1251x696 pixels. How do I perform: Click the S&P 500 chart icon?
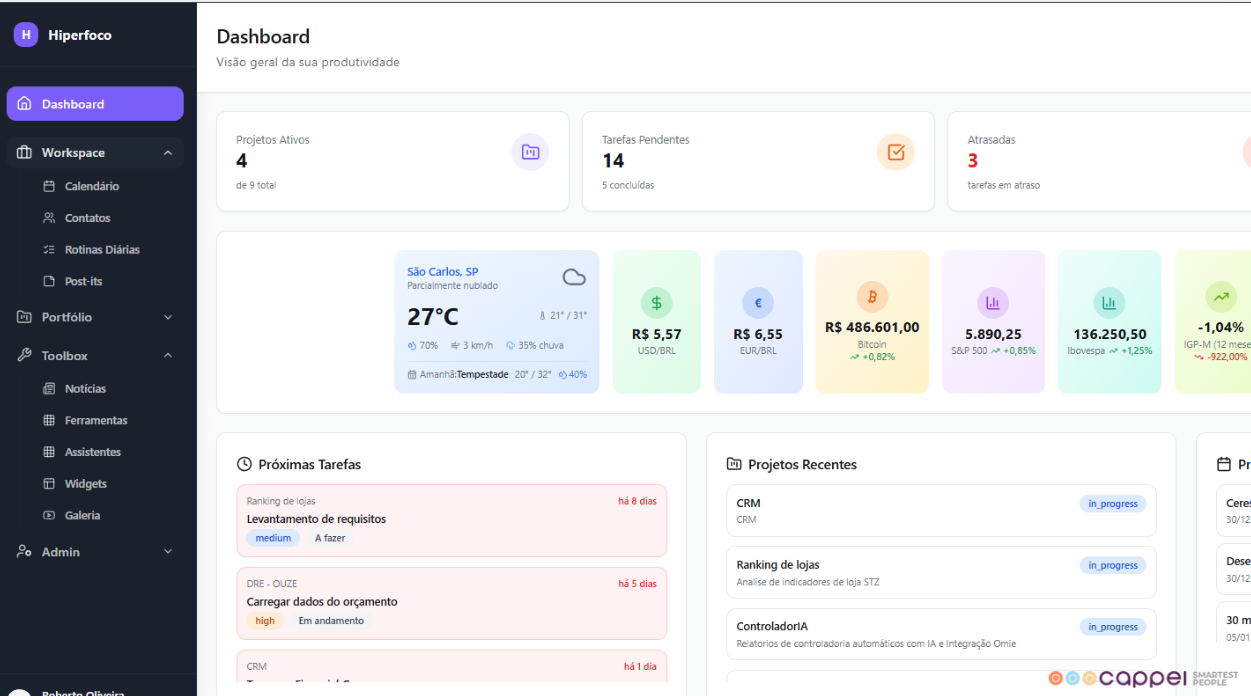point(993,303)
